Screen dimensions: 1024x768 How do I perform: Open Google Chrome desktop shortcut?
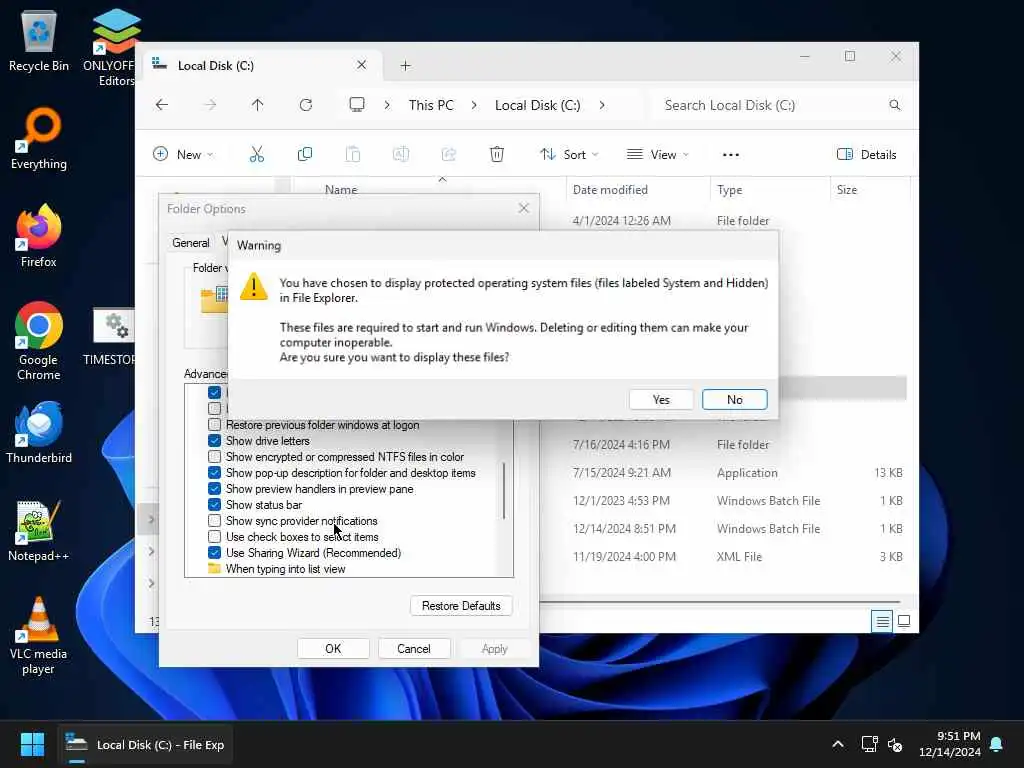tap(39, 341)
